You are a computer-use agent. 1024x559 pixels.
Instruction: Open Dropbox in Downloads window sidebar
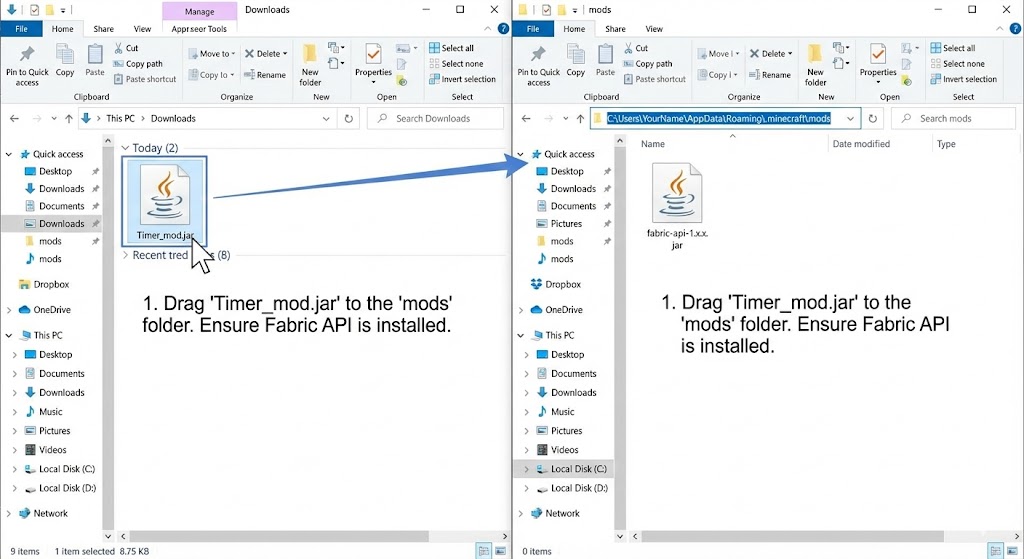coord(44,284)
